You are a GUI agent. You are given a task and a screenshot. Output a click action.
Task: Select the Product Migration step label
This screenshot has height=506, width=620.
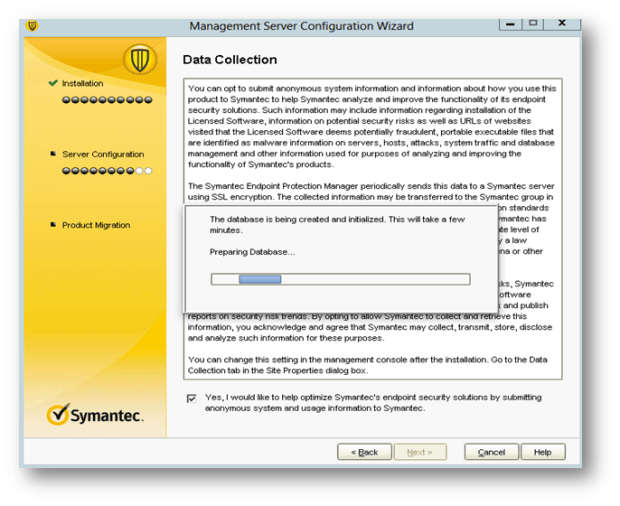[x=96, y=226]
